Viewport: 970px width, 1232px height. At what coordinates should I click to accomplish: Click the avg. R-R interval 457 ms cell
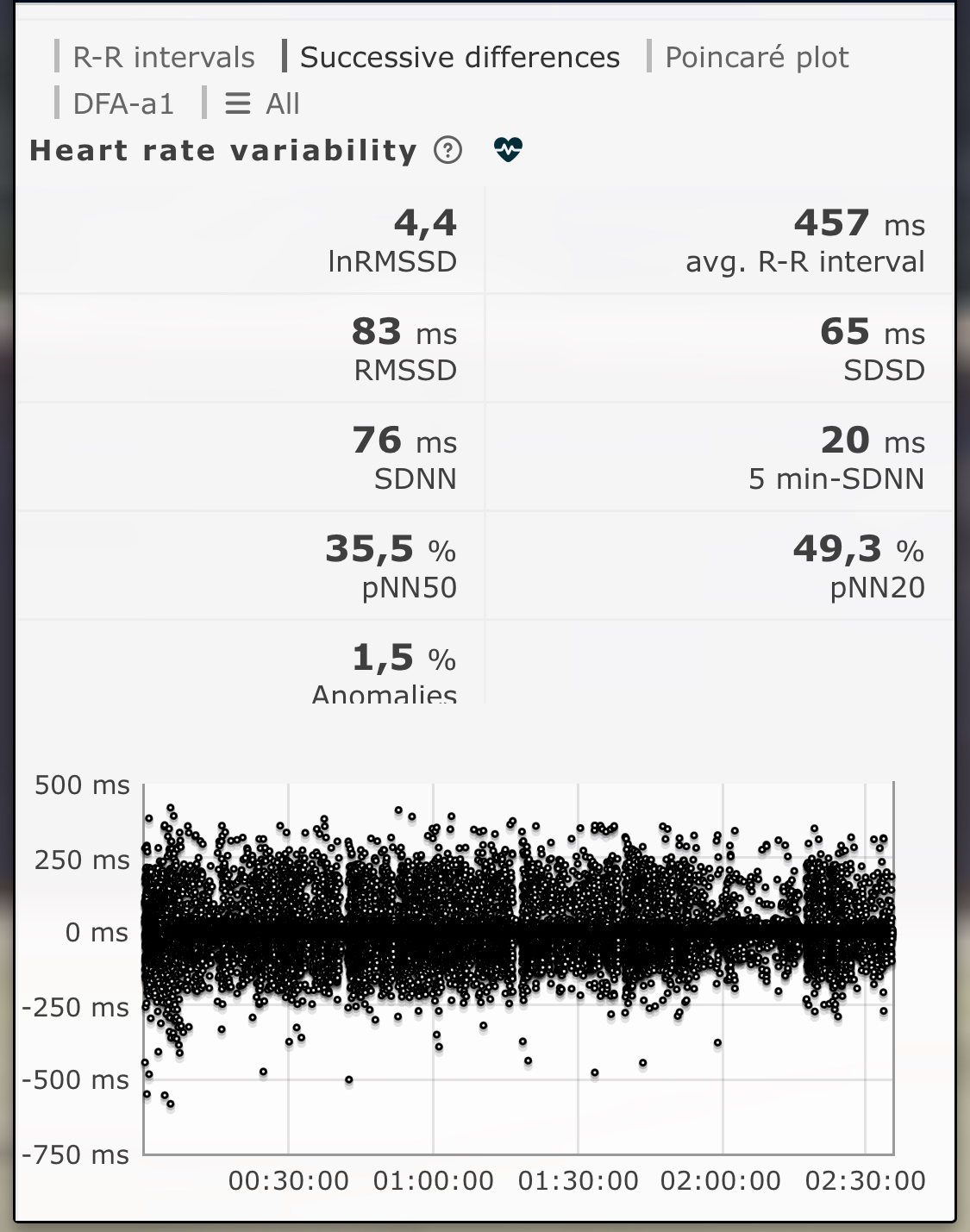click(804, 241)
